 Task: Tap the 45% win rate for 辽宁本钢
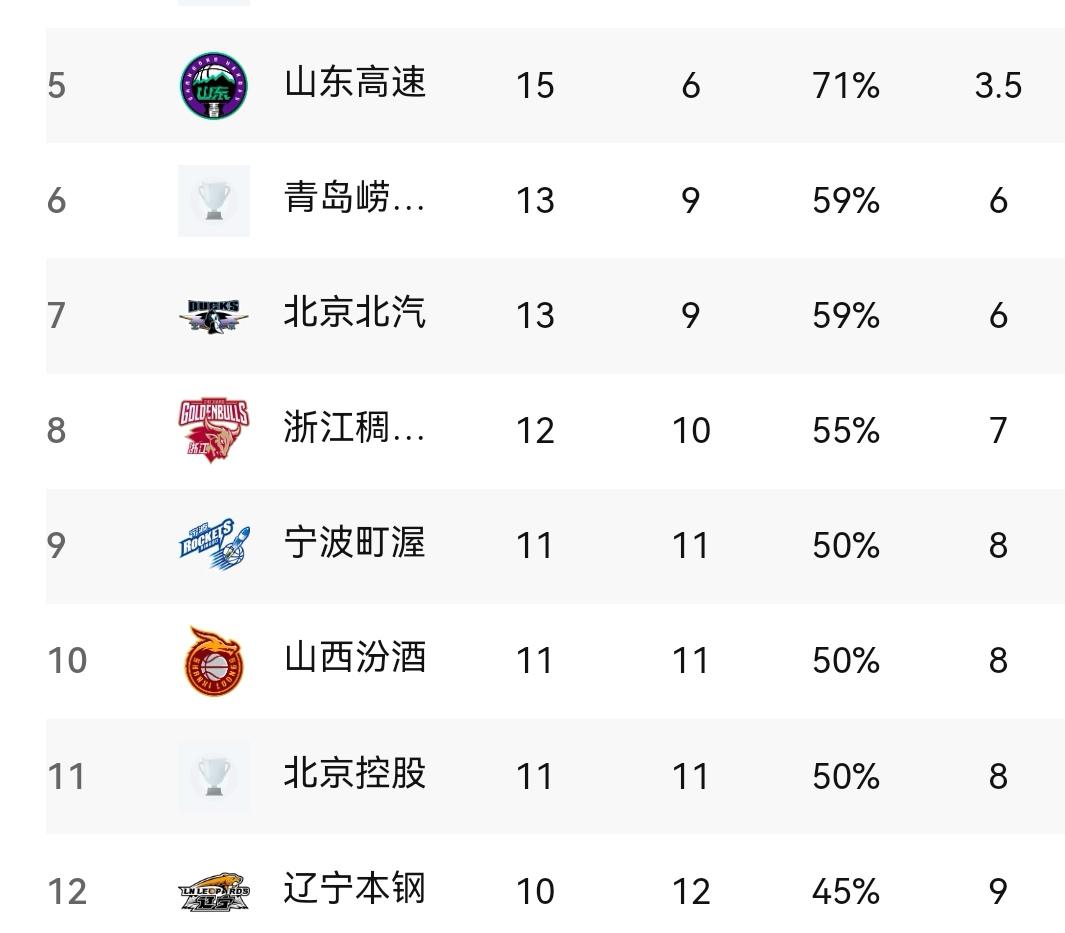pyautogui.click(x=846, y=892)
